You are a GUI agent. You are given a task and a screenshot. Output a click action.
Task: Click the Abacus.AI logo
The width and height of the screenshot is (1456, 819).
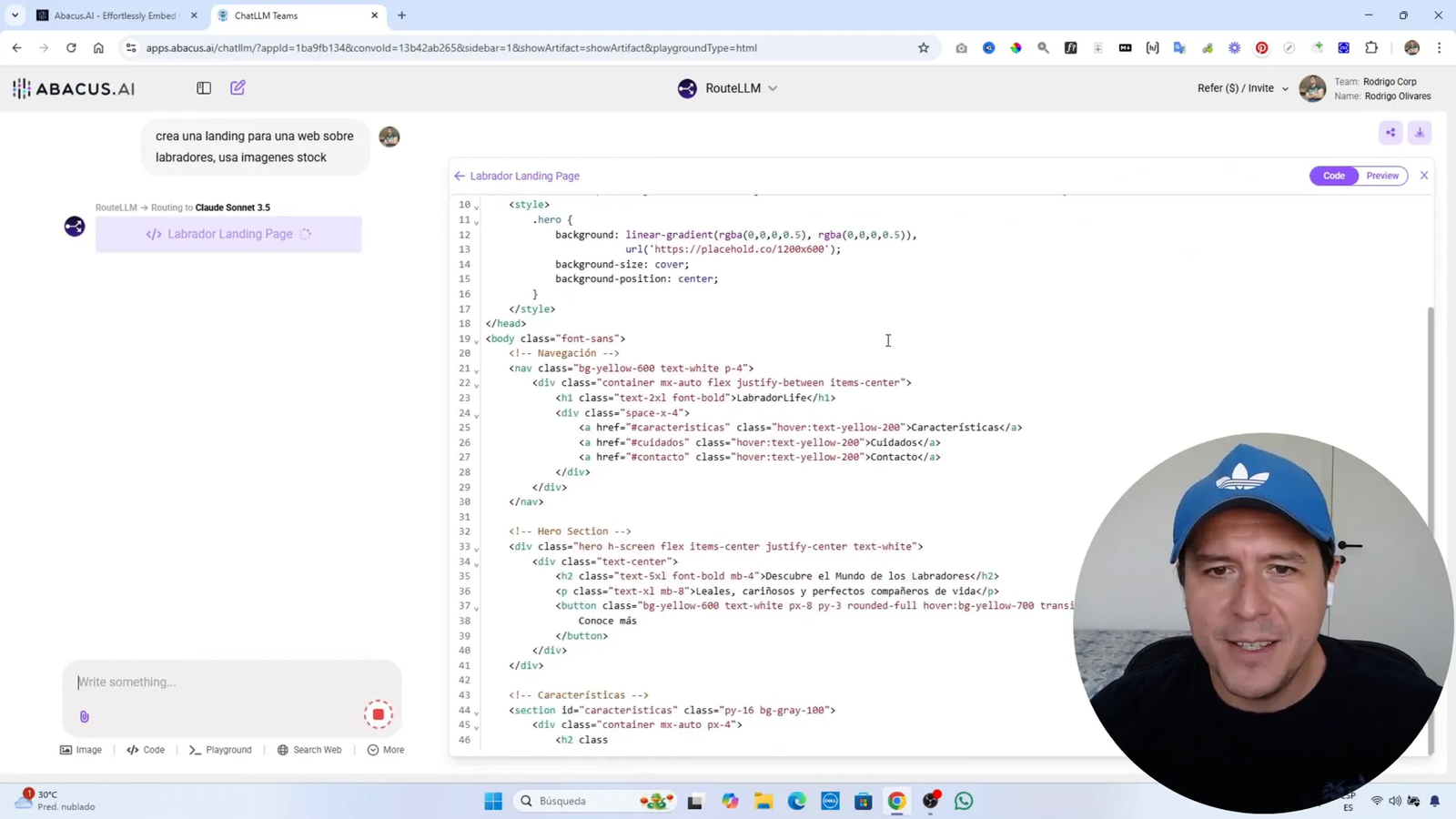[x=73, y=88]
